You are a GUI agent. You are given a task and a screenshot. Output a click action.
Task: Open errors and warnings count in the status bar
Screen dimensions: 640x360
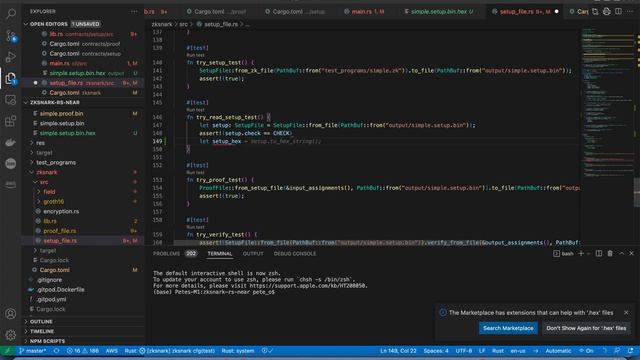click(x=83, y=351)
